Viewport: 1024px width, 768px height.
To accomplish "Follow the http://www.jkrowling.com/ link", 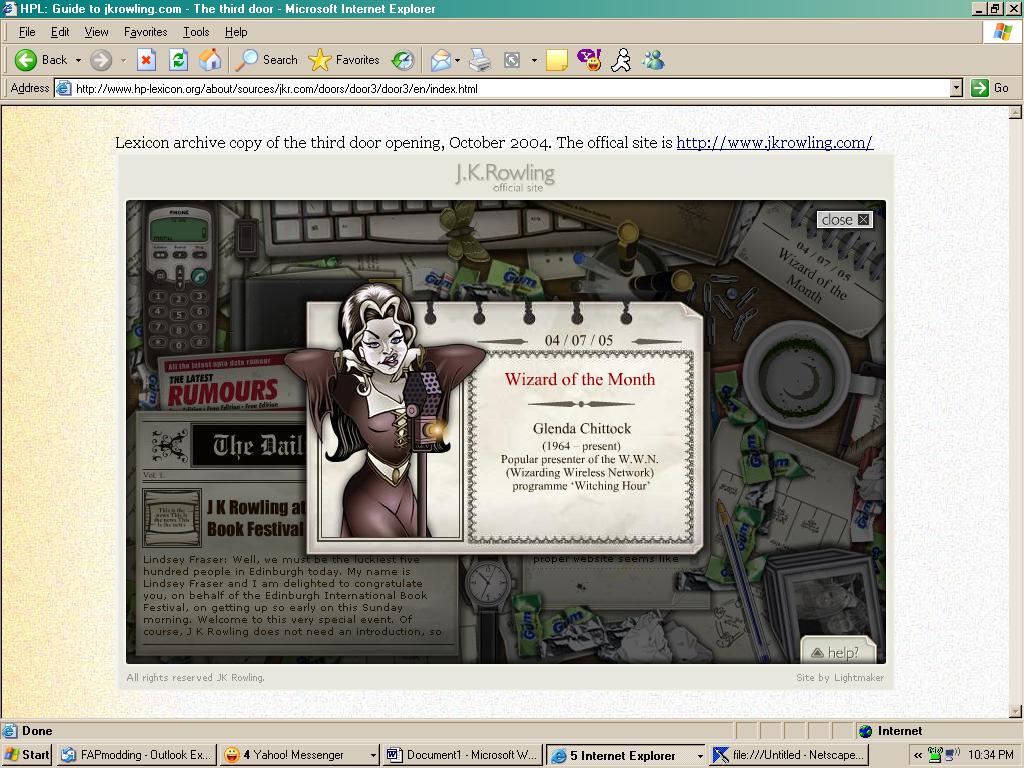I will coord(775,142).
